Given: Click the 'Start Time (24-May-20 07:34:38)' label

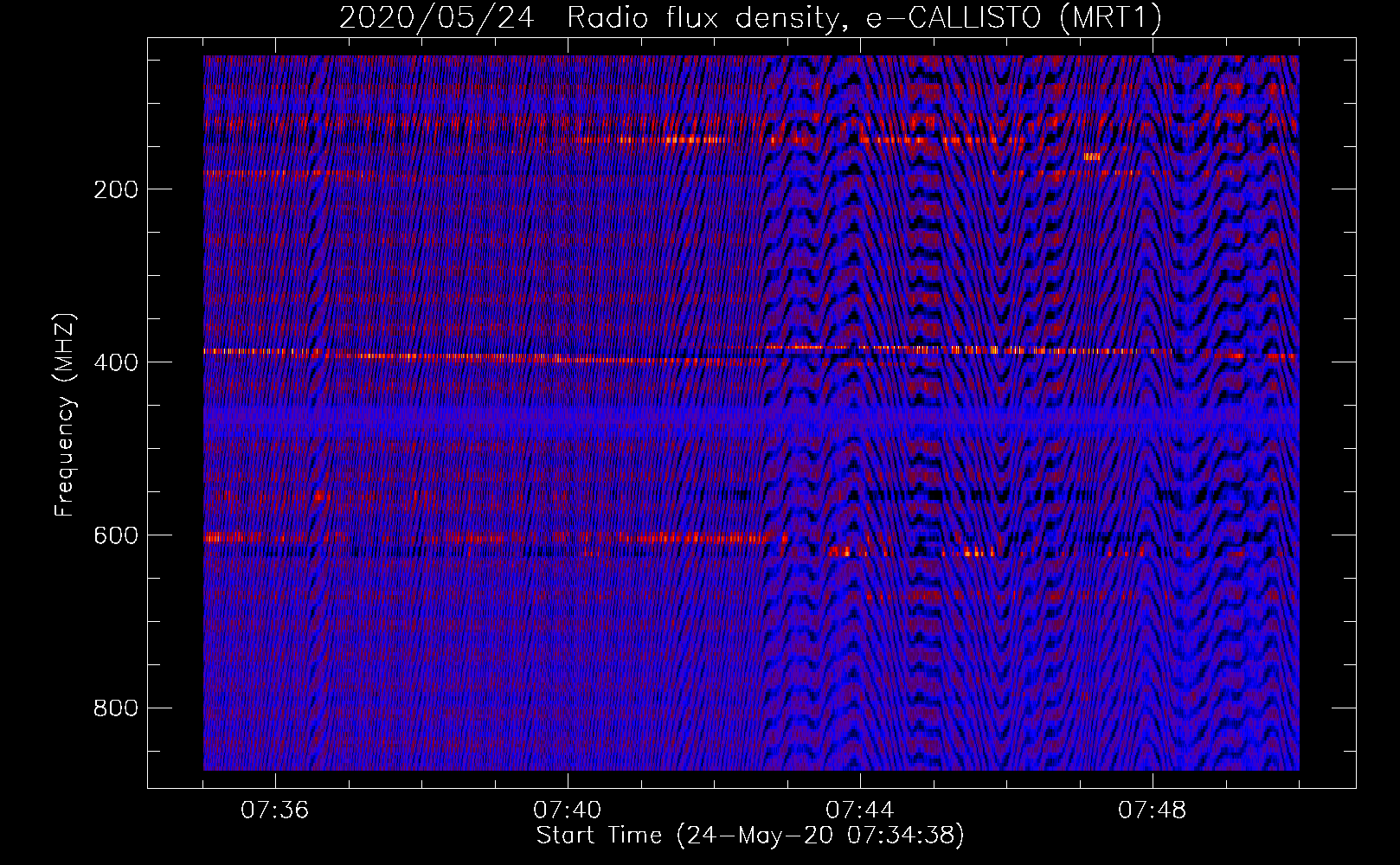Looking at the screenshot, I should pyautogui.click(x=750, y=836).
